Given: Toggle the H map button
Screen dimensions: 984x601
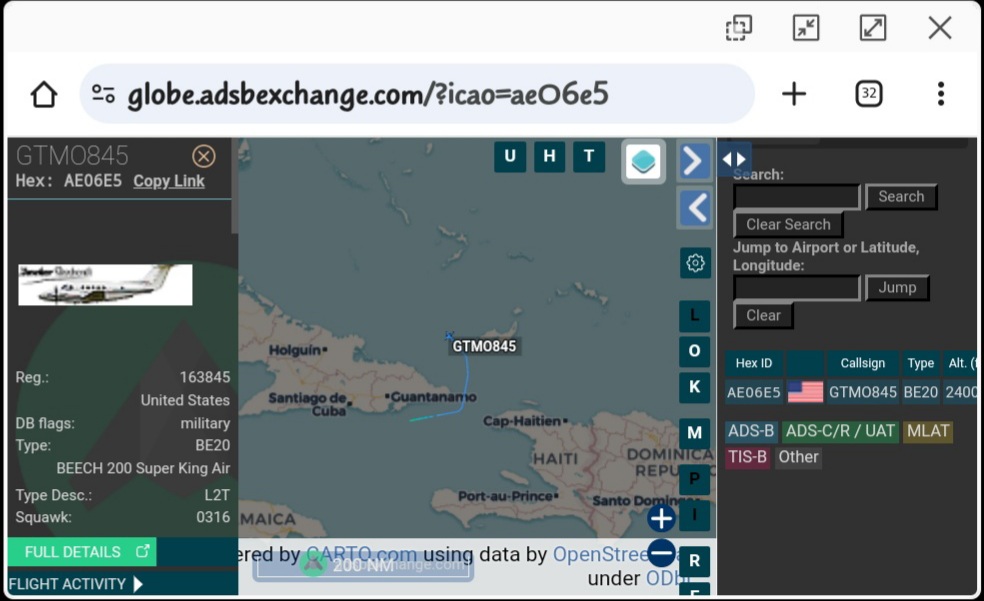Looking at the screenshot, I should point(549,156).
